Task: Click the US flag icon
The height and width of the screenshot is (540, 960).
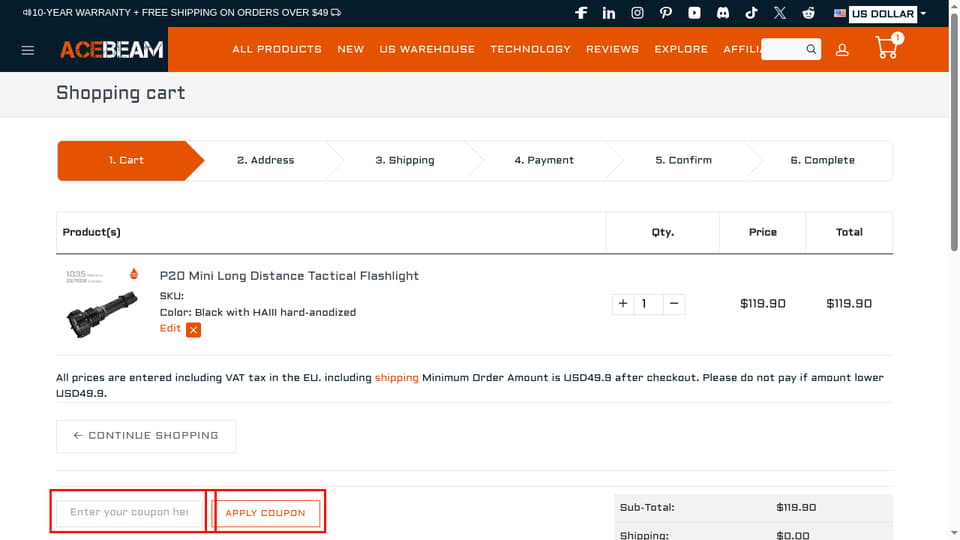Action: pos(840,13)
